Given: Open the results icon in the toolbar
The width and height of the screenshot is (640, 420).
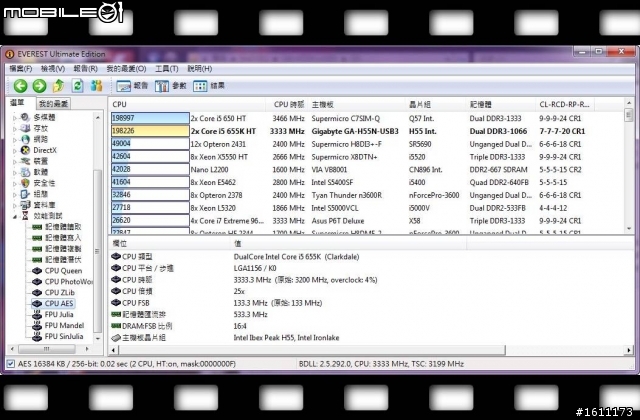Looking at the screenshot, I should [200, 86].
